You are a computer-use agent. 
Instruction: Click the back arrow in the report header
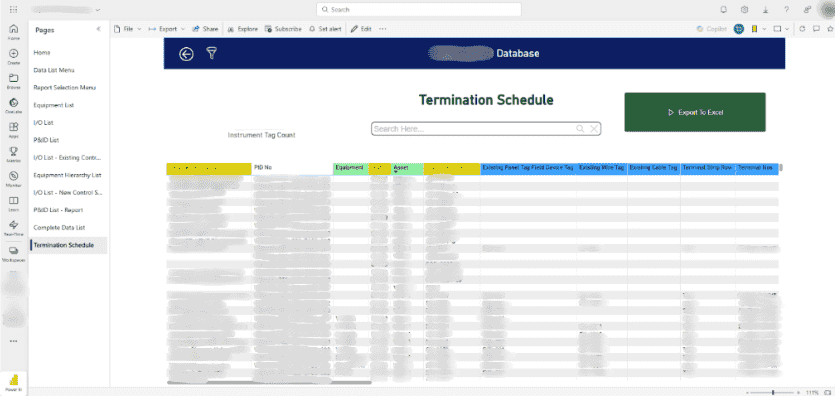(x=186, y=54)
